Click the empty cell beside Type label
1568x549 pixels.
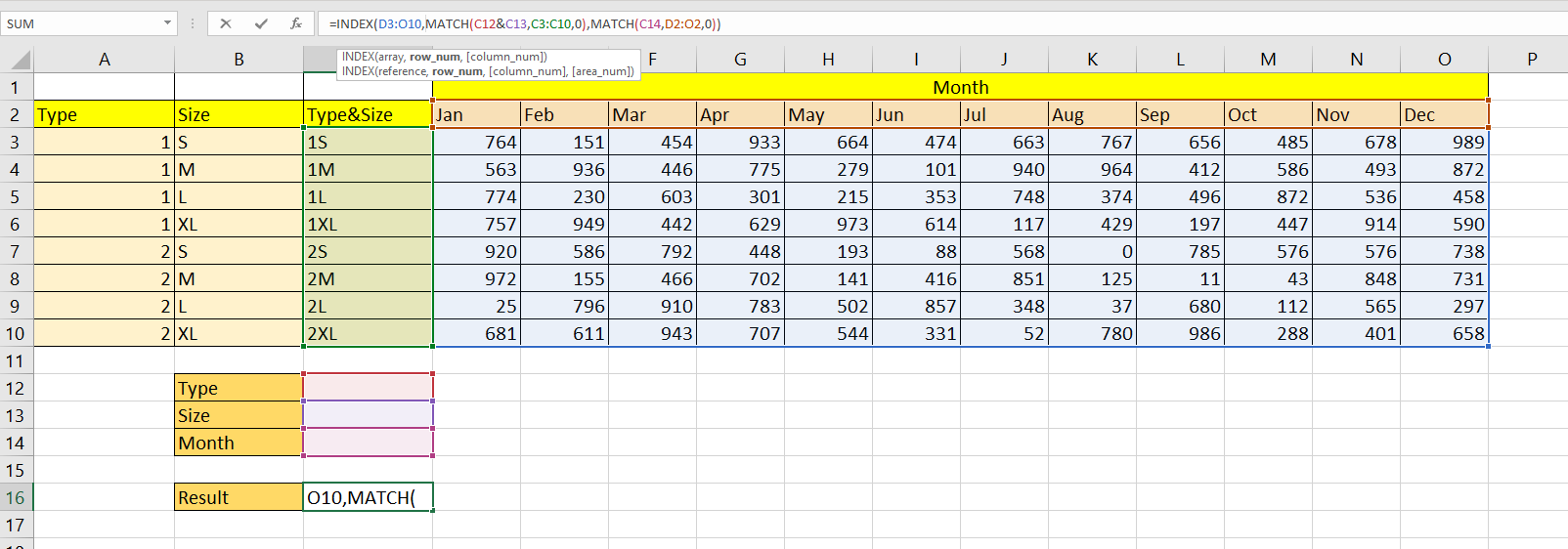pyautogui.click(x=368, y=388)
